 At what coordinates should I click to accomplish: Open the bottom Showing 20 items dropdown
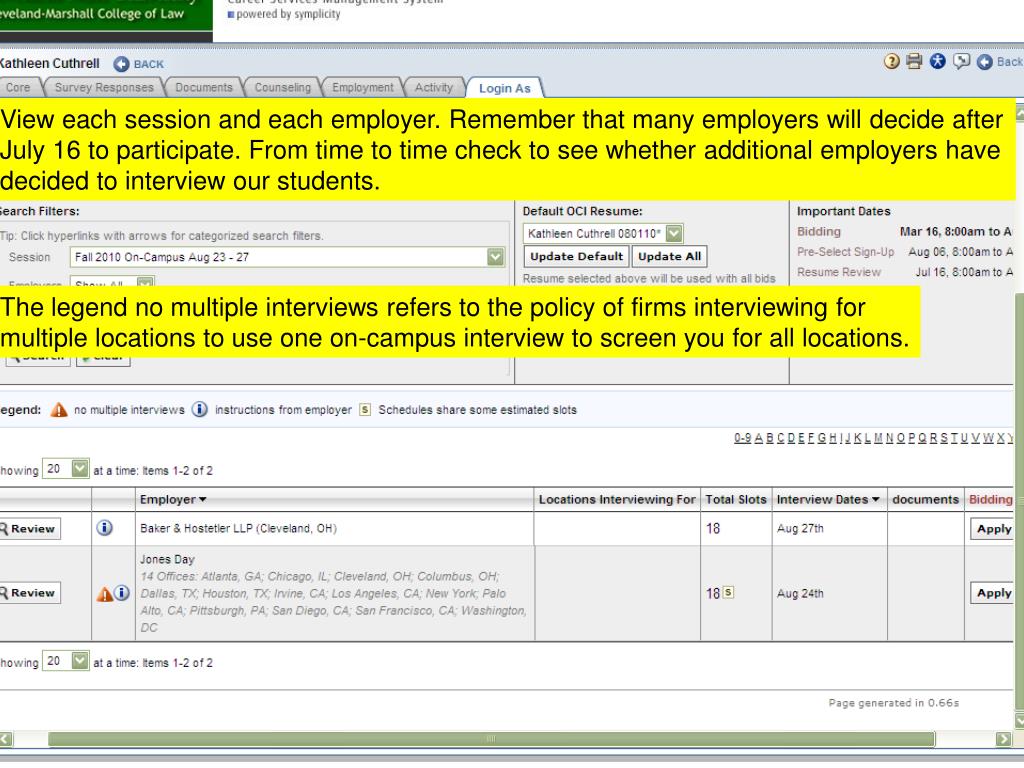[x=65, y=661]
